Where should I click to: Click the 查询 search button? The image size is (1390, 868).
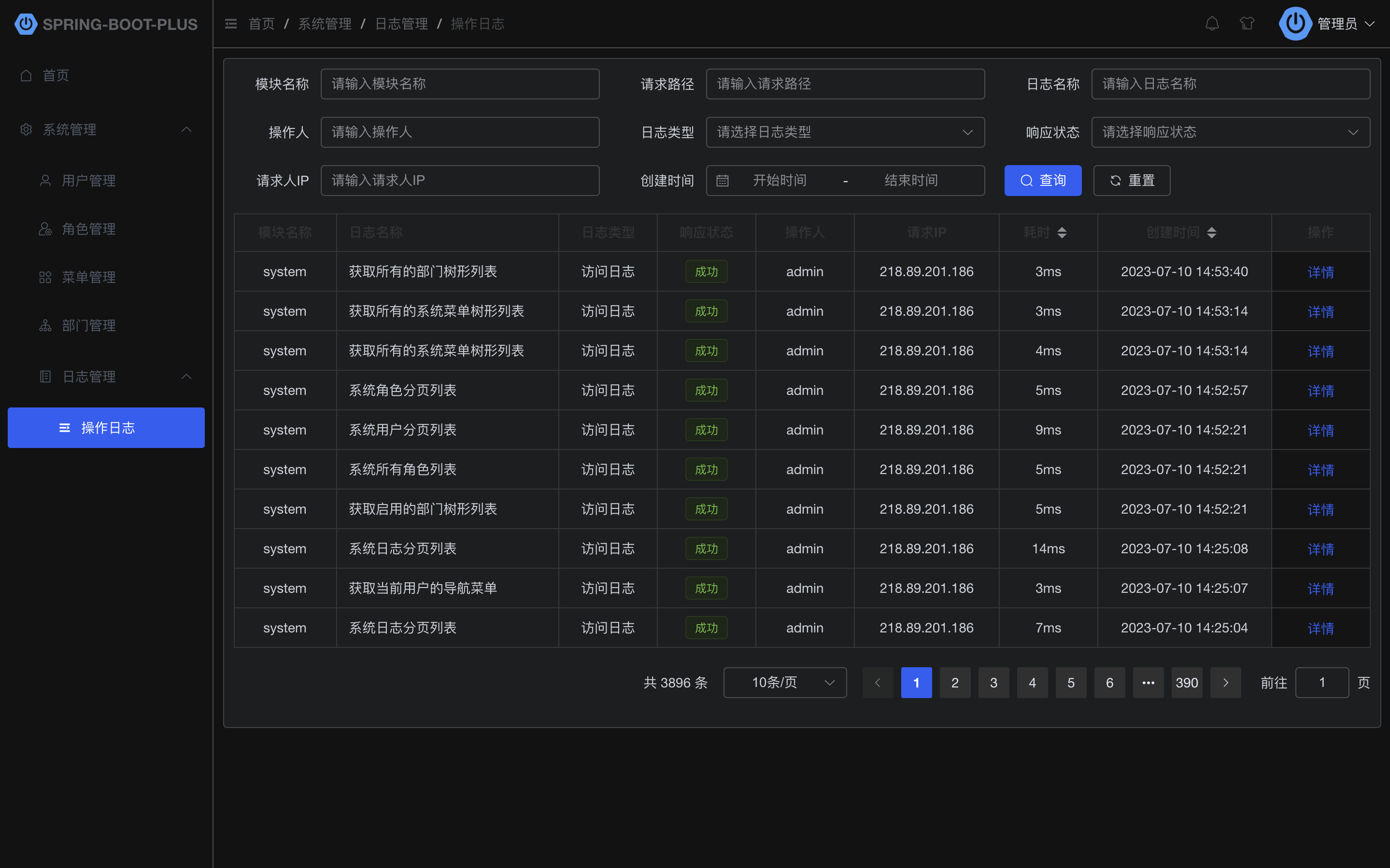click(x=1043, y=181)
